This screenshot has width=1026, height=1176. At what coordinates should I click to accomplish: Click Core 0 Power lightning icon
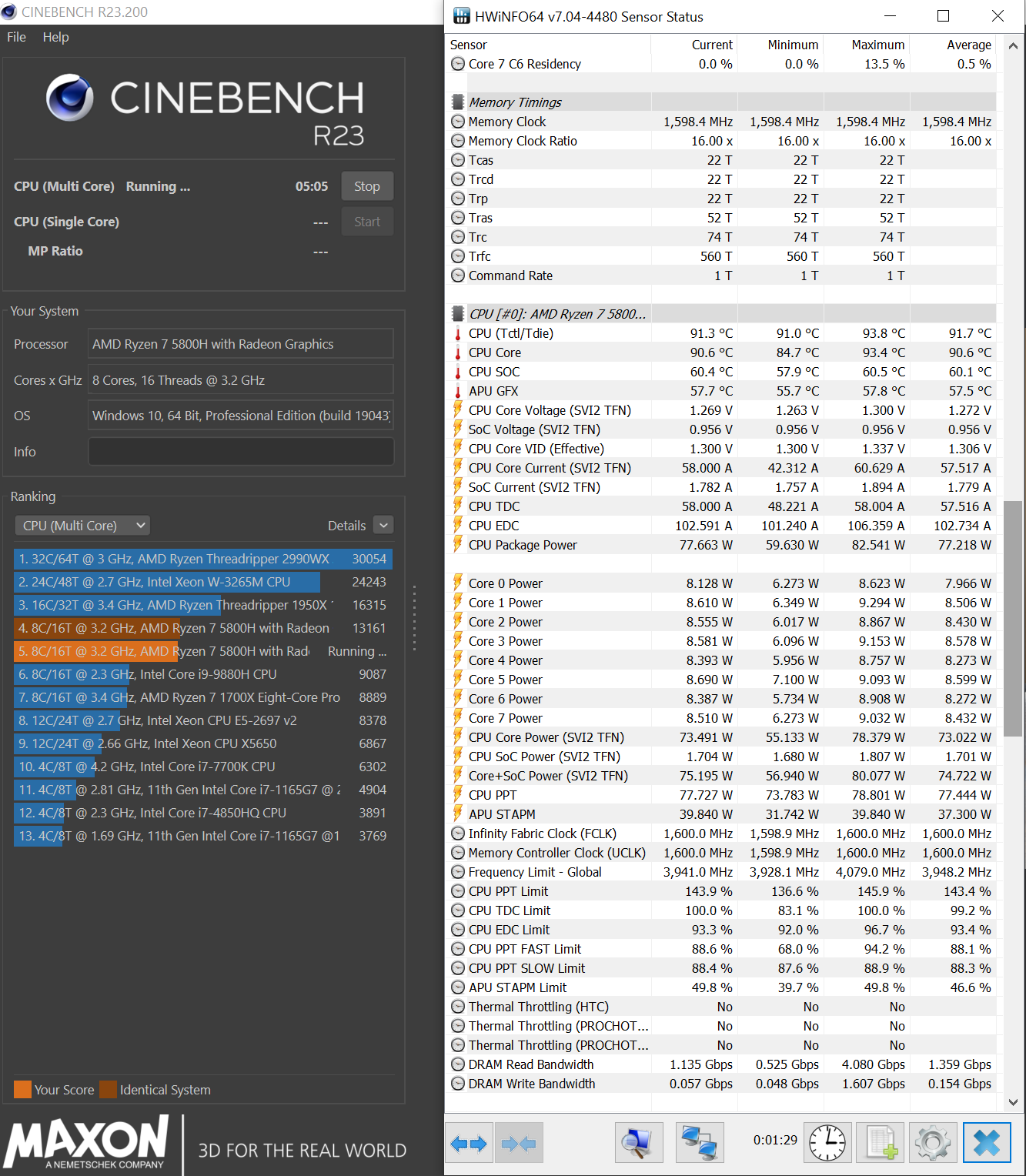(x=458, y=583)
